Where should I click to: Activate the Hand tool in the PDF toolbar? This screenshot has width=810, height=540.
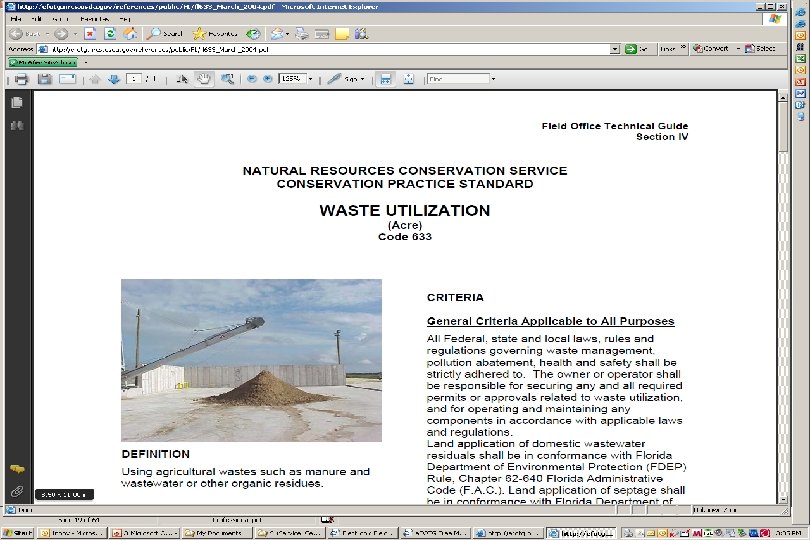pos(204,79)
